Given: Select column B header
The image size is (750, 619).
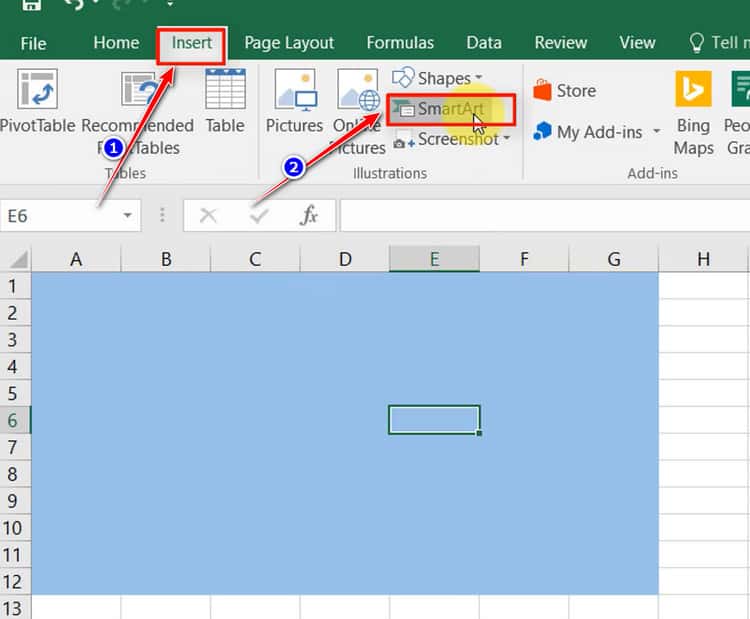Looking at the screenshot, I should point(165,259).
